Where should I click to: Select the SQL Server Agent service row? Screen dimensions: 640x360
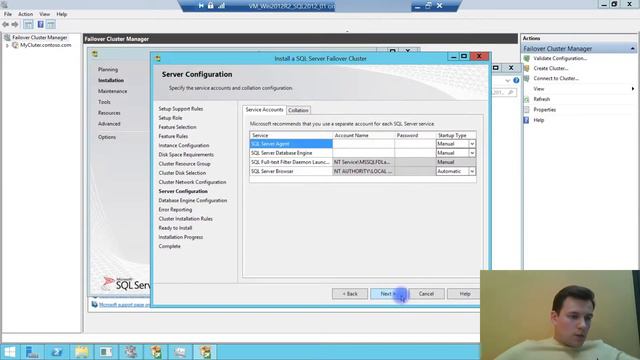291,144
